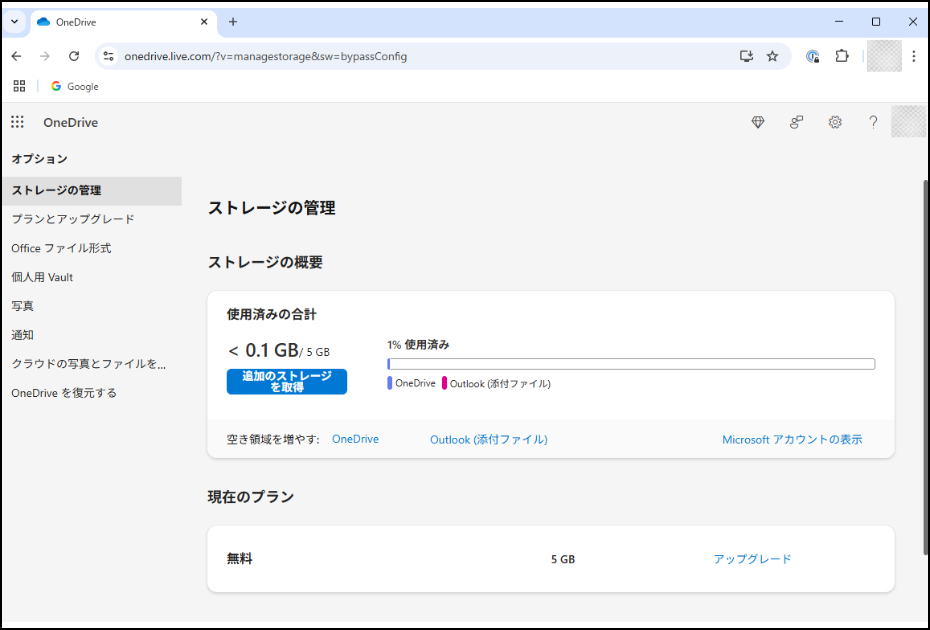Click the オプション sidebar heading

[x=40, y=159]
